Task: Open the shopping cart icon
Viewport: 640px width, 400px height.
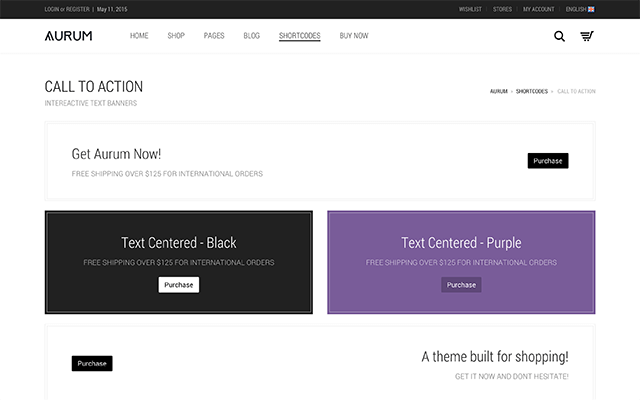Action: coord(587,36)
